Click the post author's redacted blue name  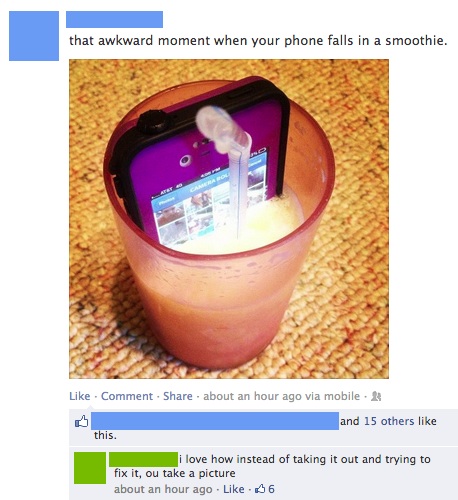click(x=114, y=19)
